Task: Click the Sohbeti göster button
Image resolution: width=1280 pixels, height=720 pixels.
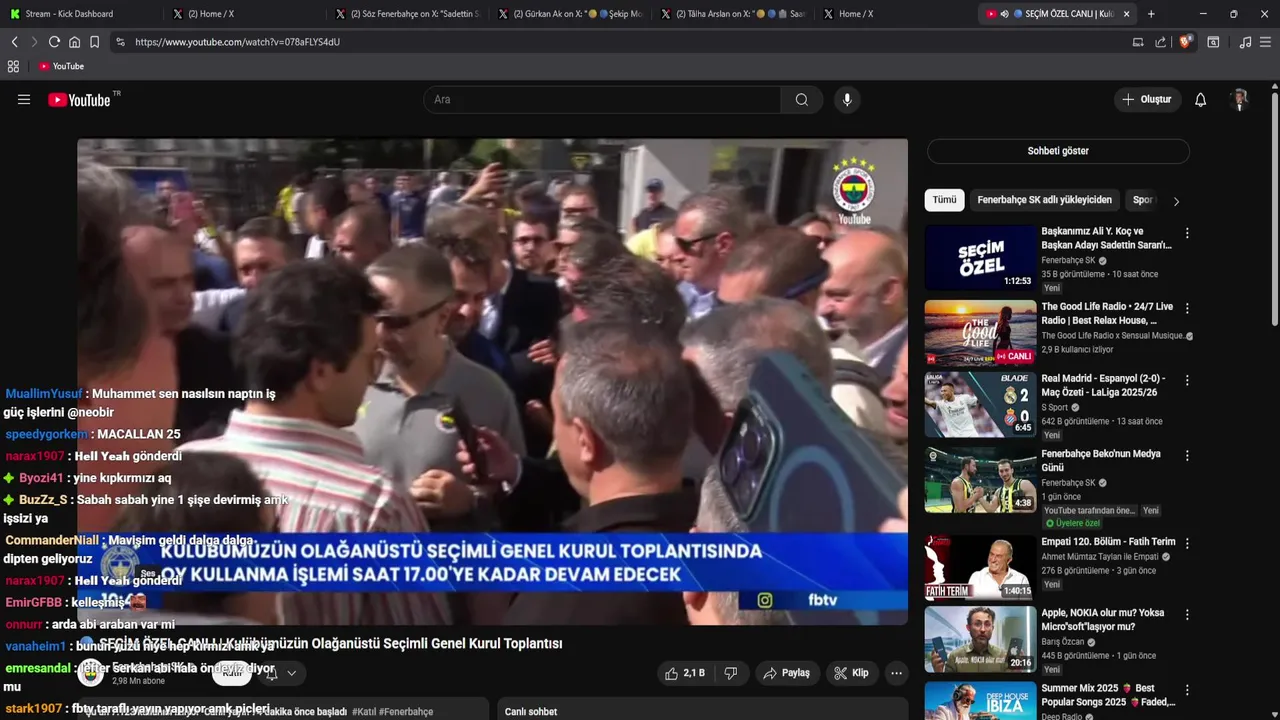Action: tap(1058, 151)
